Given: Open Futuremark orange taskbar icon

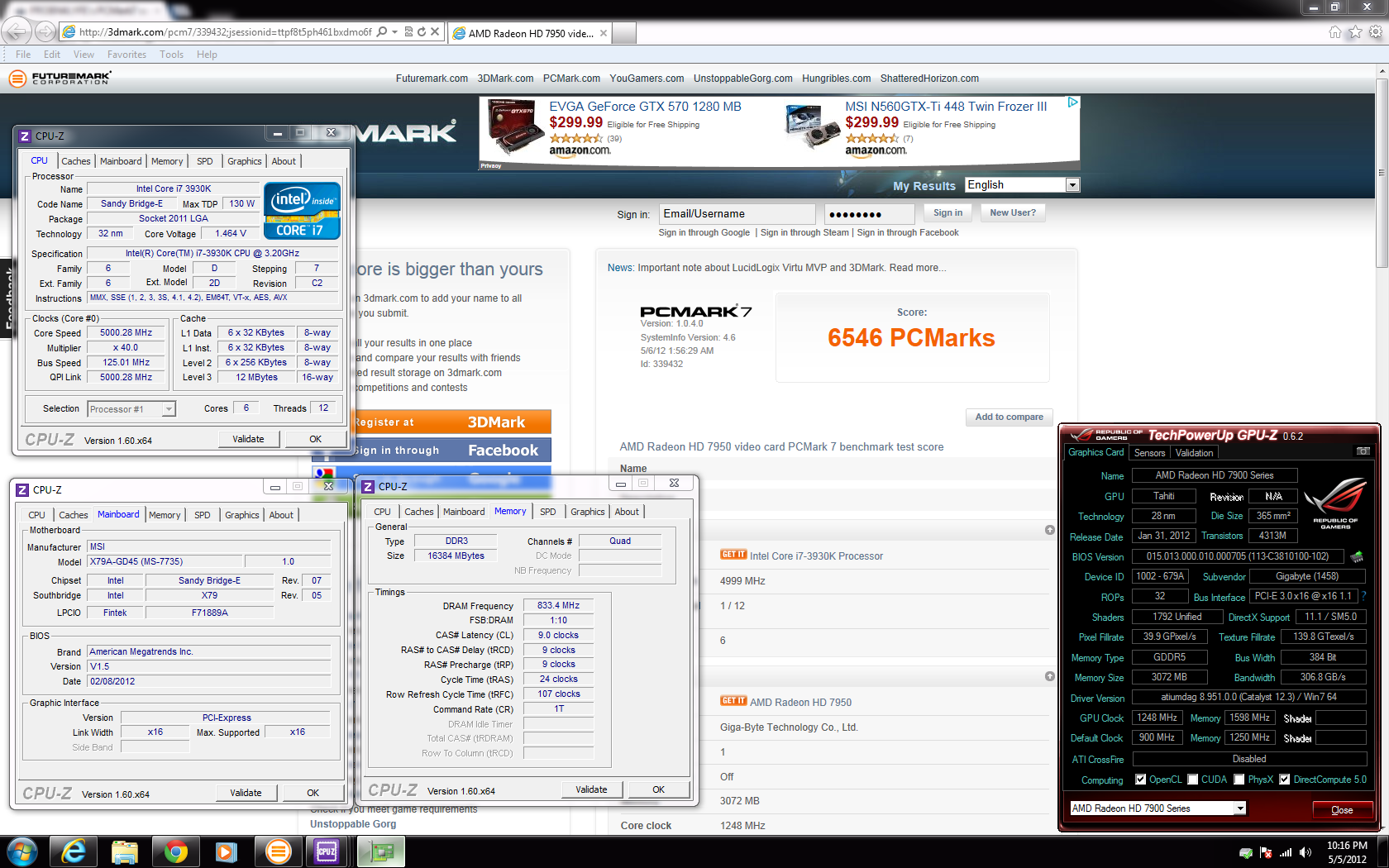Looking at the screenshot, I should pos(279,851).
